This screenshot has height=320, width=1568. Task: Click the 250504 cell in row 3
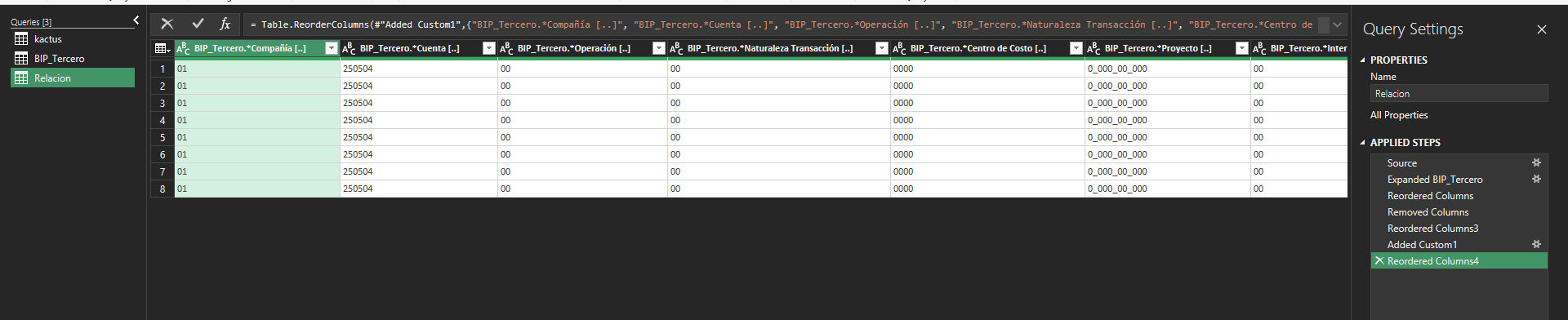pos(419,104)
